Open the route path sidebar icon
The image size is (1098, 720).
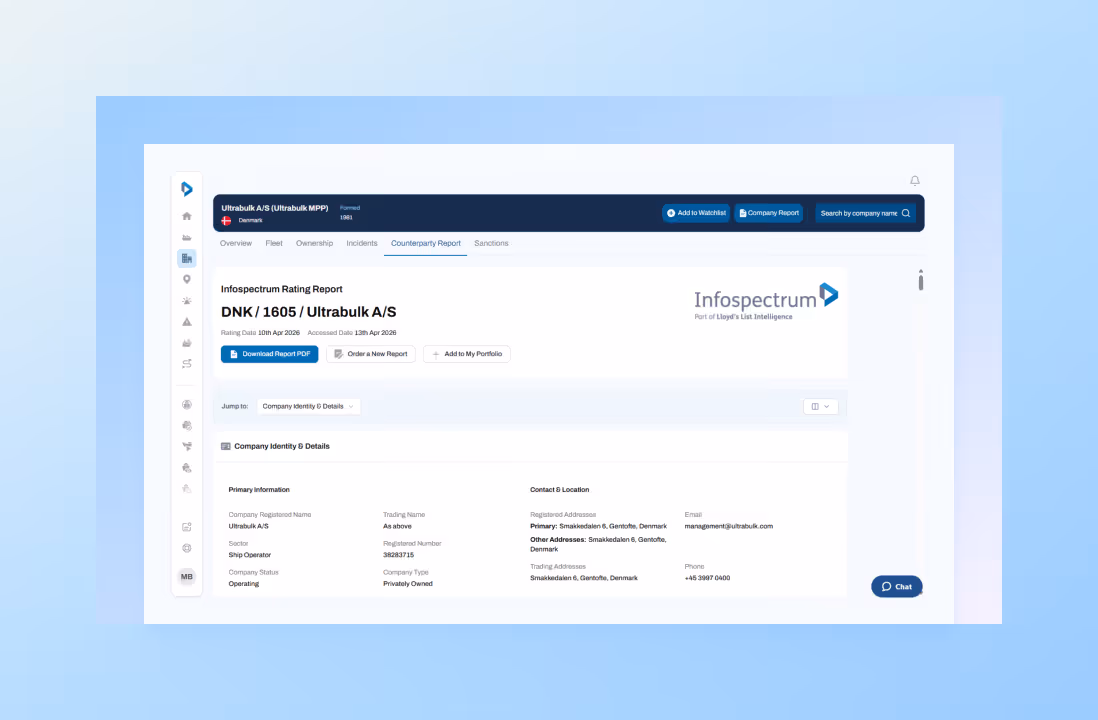pos(187,364)
